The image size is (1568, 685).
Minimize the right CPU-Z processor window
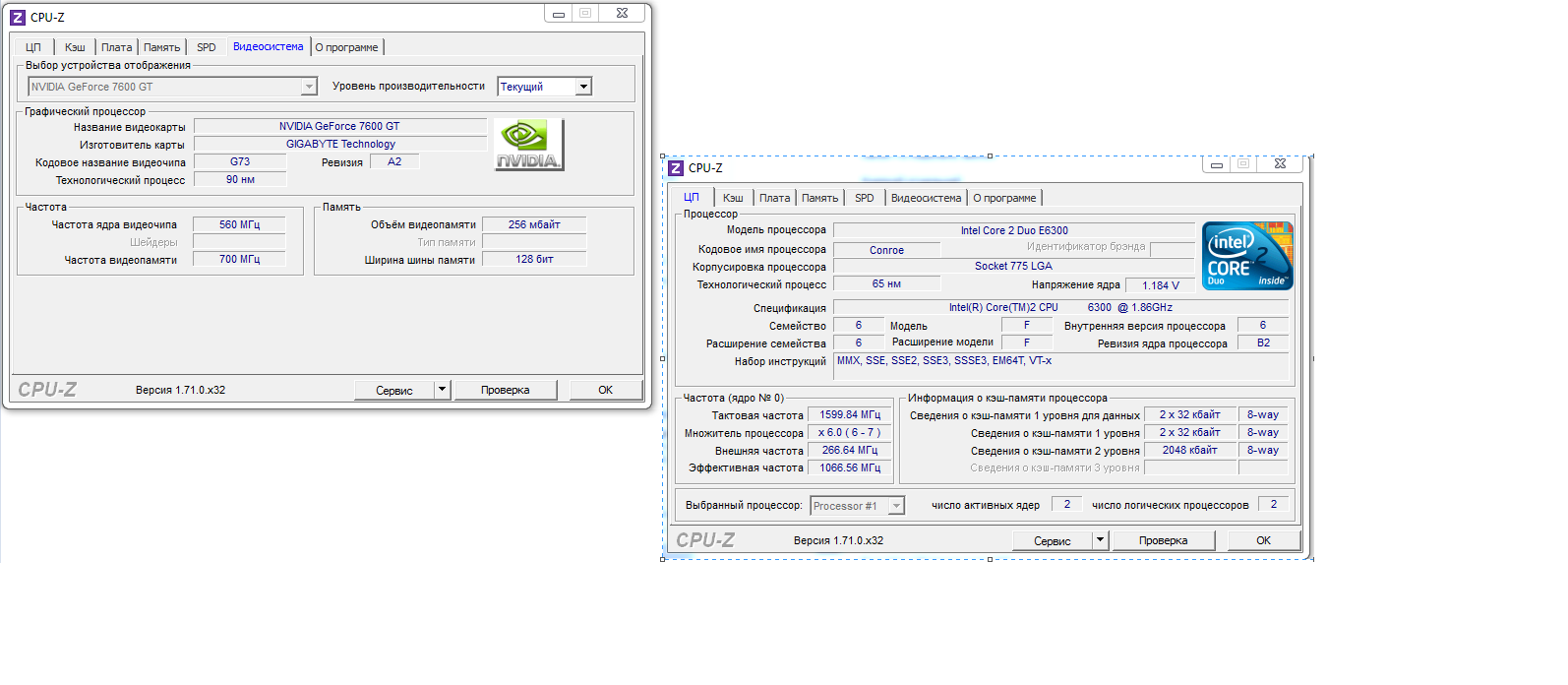[x=1217, y=164]
